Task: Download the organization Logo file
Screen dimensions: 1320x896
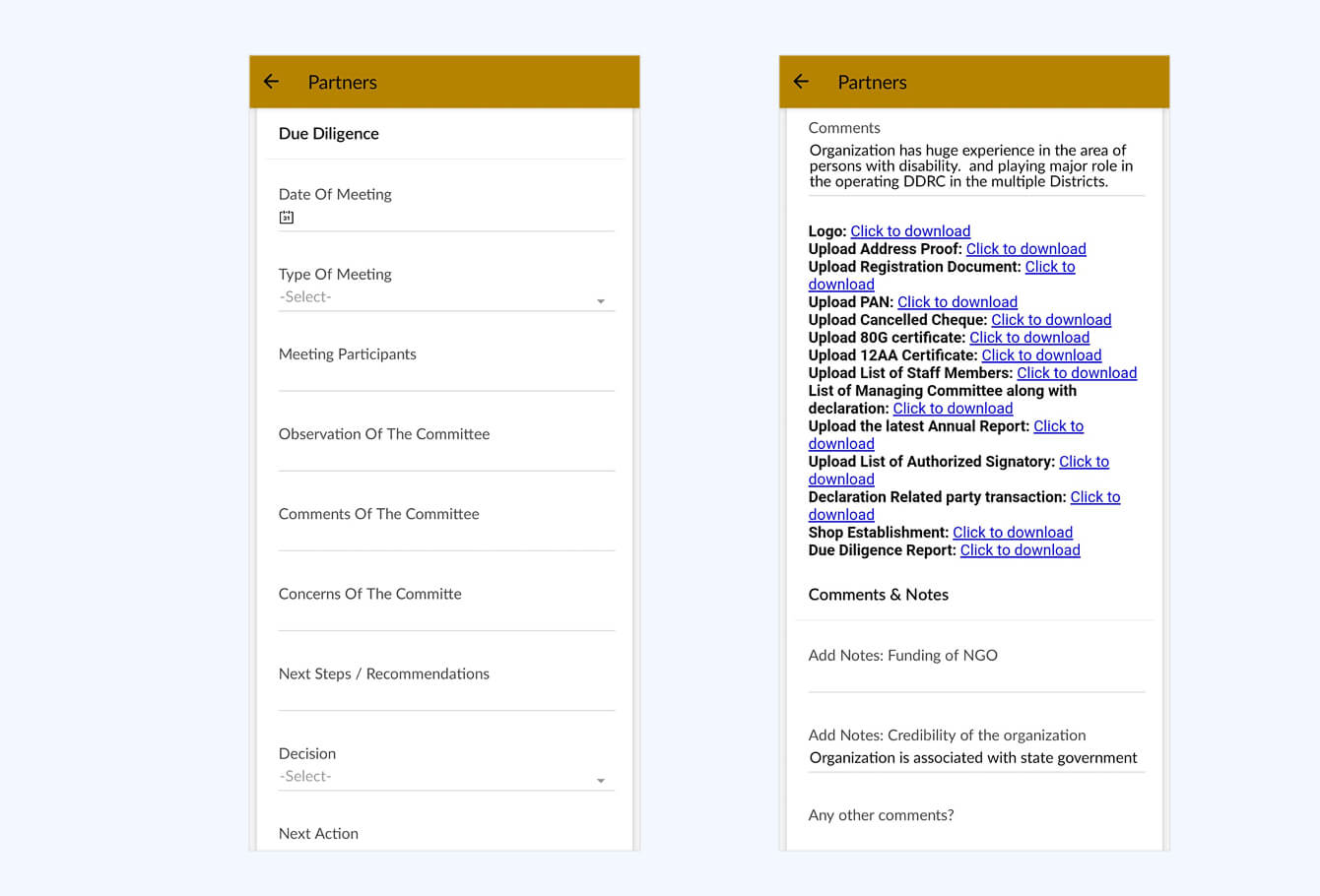Action: (x=909, y=230)
